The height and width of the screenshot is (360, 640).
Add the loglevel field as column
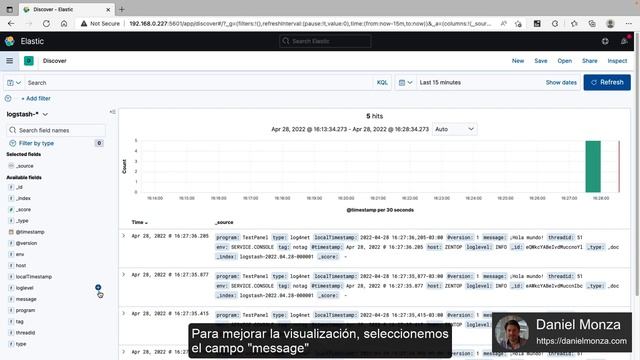tap(98, 287)
